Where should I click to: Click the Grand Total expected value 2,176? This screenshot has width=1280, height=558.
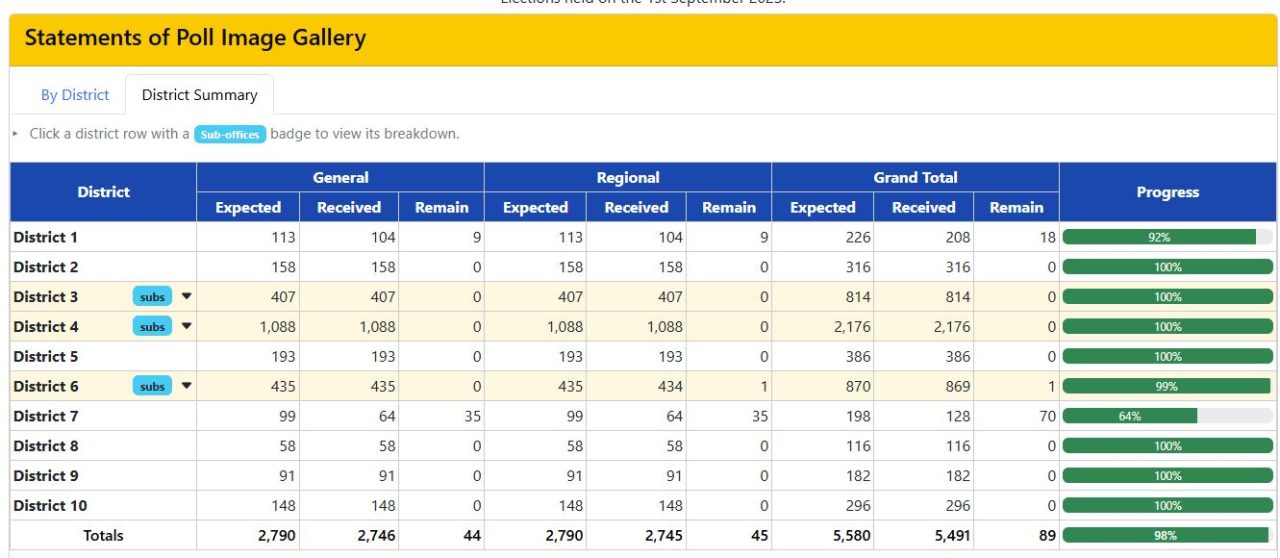(x=851, y=327)
